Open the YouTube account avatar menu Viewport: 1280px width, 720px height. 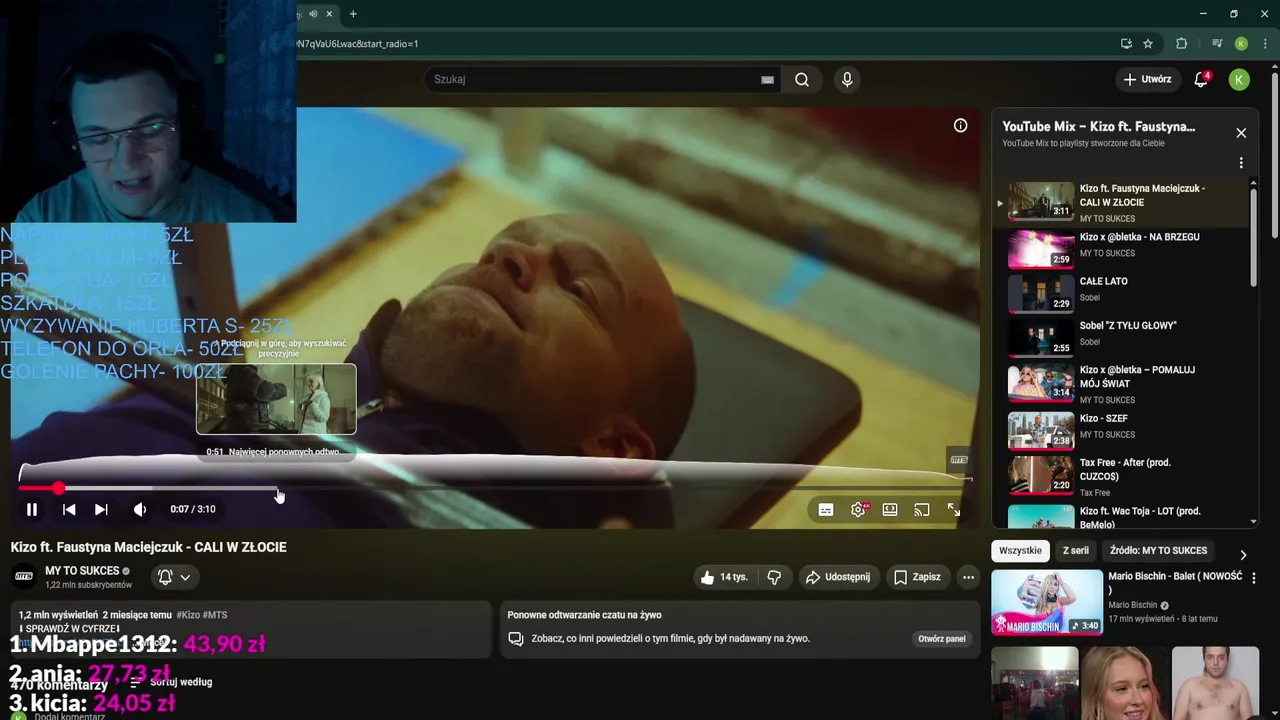[1239, 79]
